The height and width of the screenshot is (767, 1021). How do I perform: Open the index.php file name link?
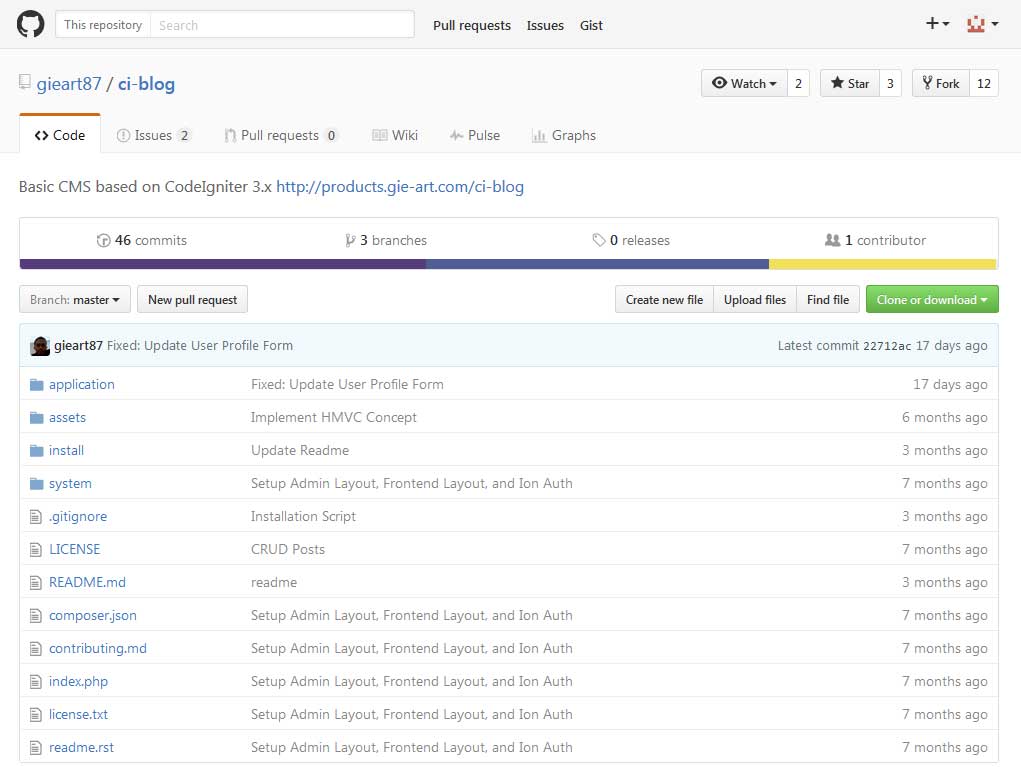78,681
